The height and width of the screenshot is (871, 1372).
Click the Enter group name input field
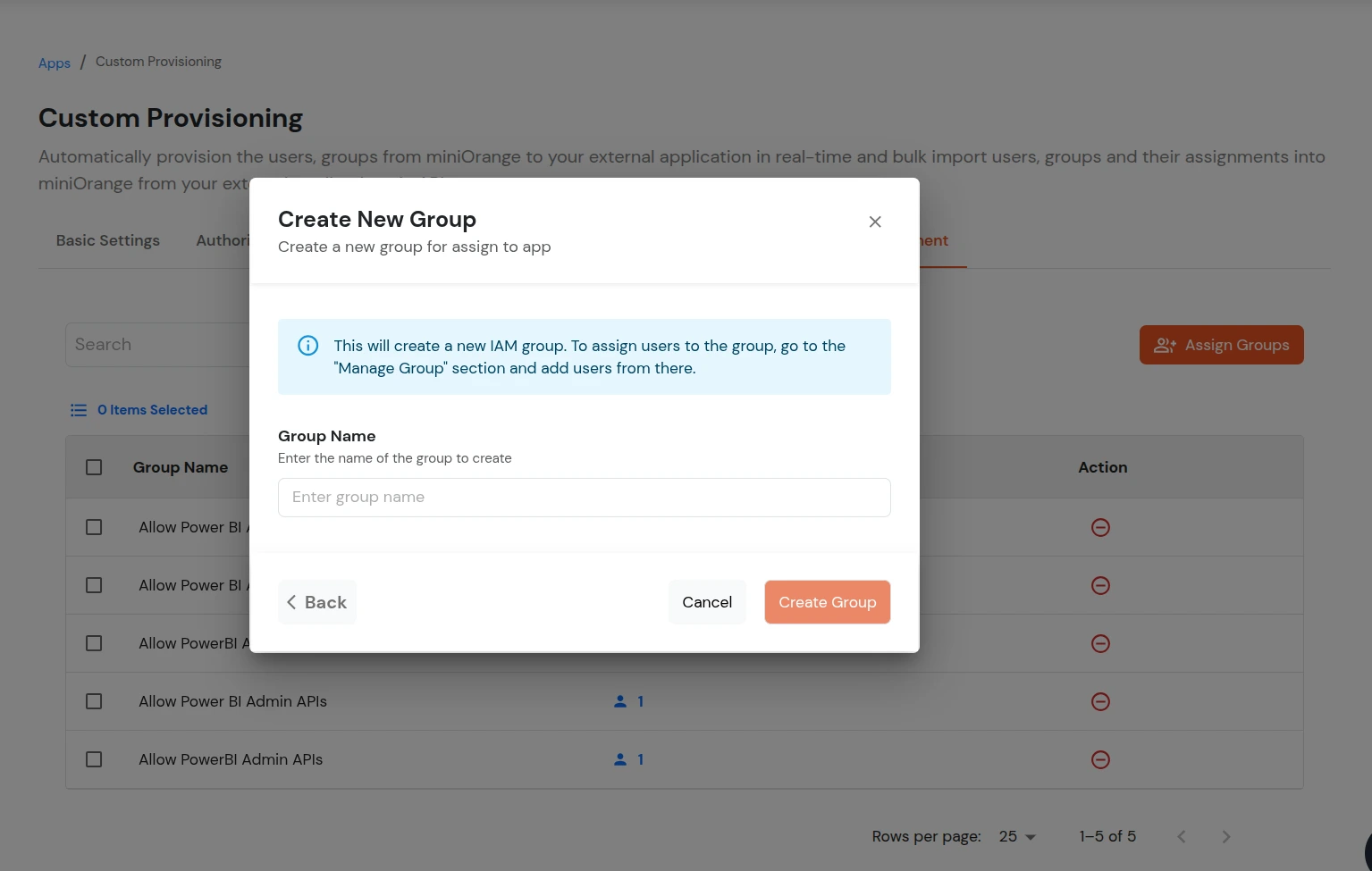[584, 497]
